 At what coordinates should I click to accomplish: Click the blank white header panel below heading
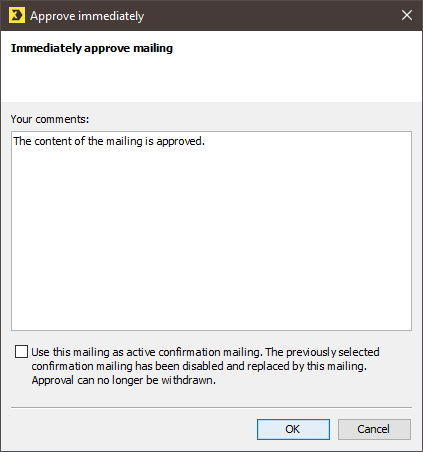pos(211,79)
